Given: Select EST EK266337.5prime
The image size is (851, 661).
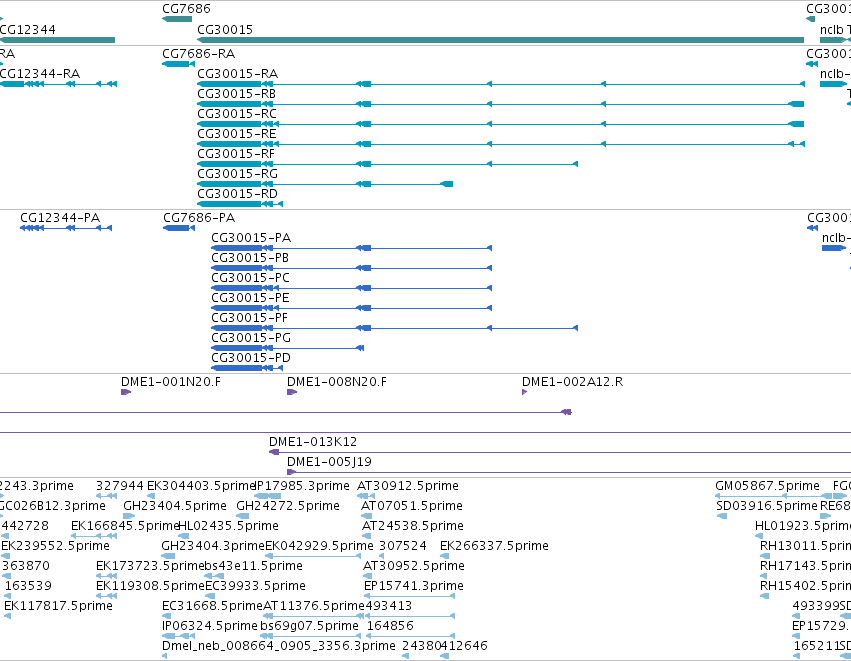Looking at the screenshot, I should (x=494, y=546).
